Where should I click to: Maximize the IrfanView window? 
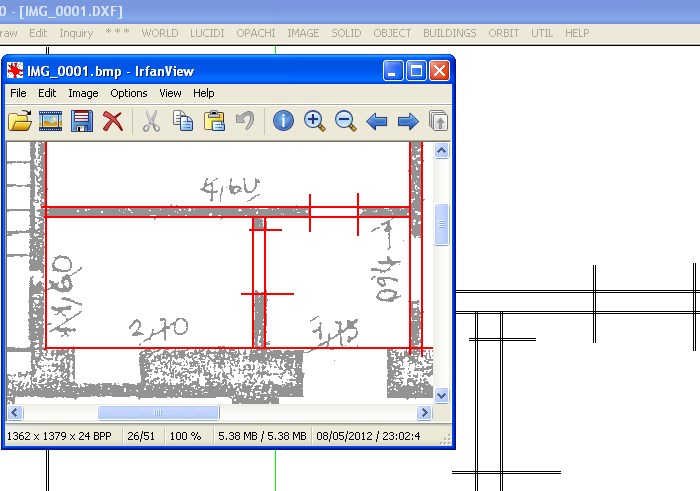click(416, 71)
